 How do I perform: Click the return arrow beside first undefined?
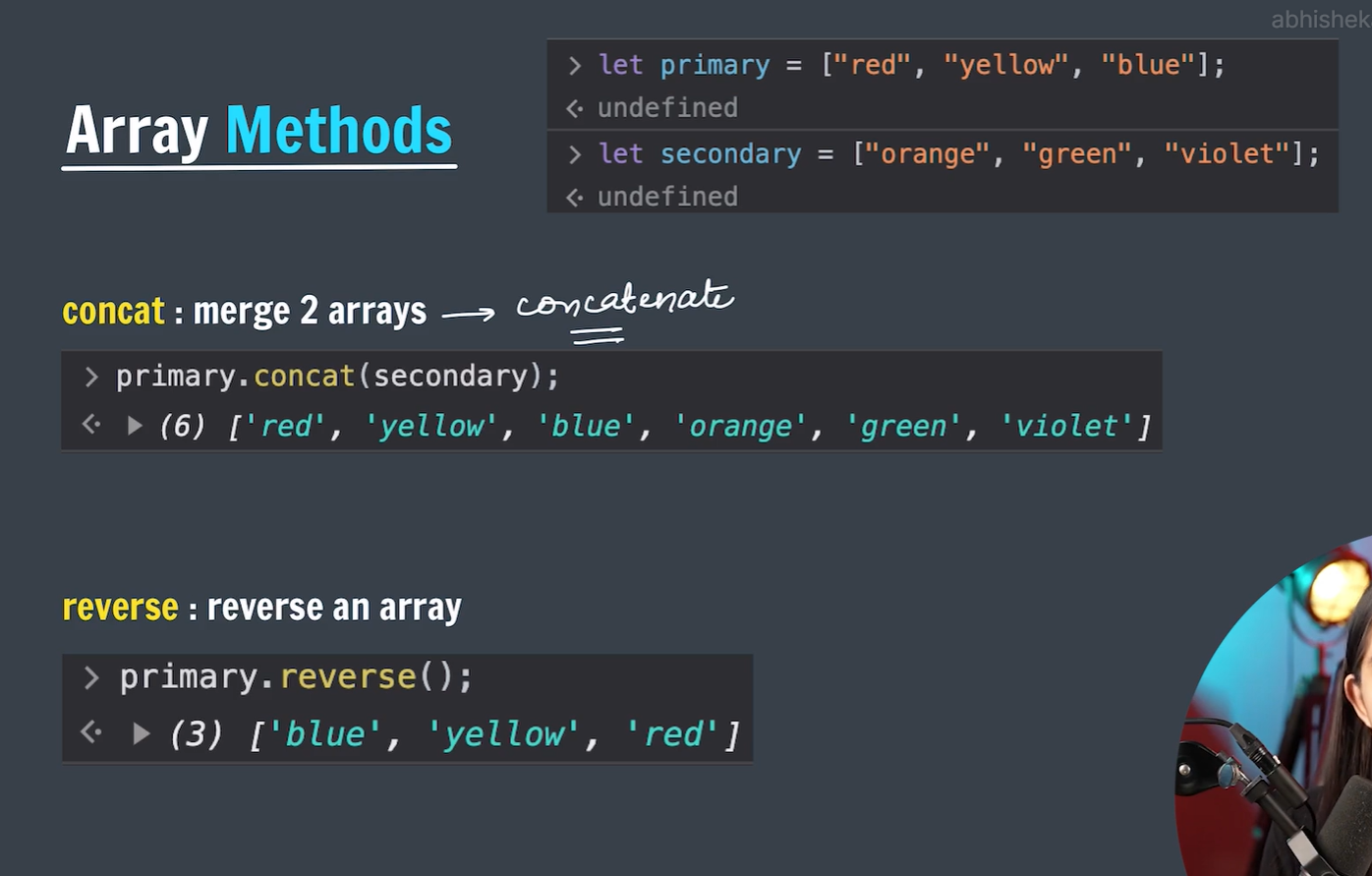tap(575, 108)
